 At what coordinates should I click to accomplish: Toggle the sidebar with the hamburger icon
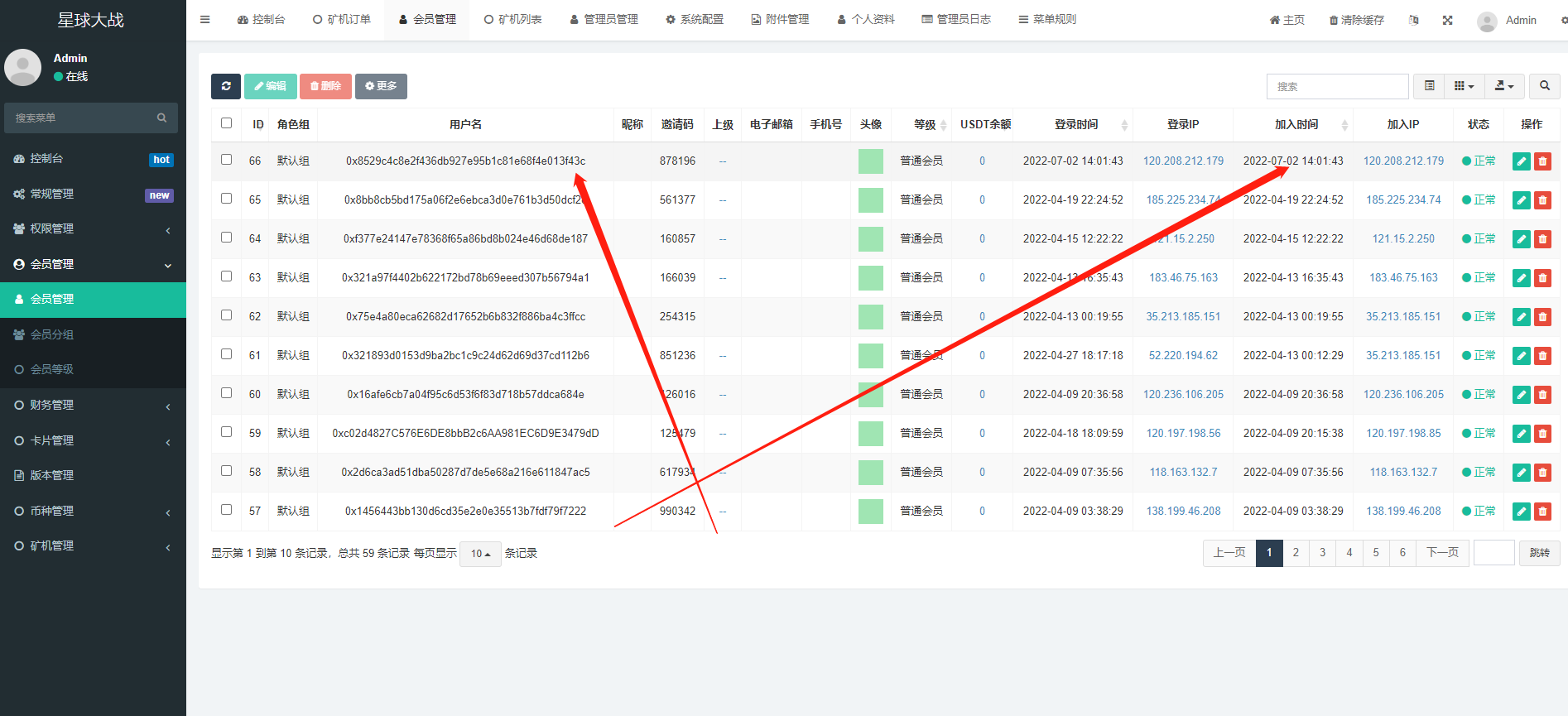(x=205, y=20)
